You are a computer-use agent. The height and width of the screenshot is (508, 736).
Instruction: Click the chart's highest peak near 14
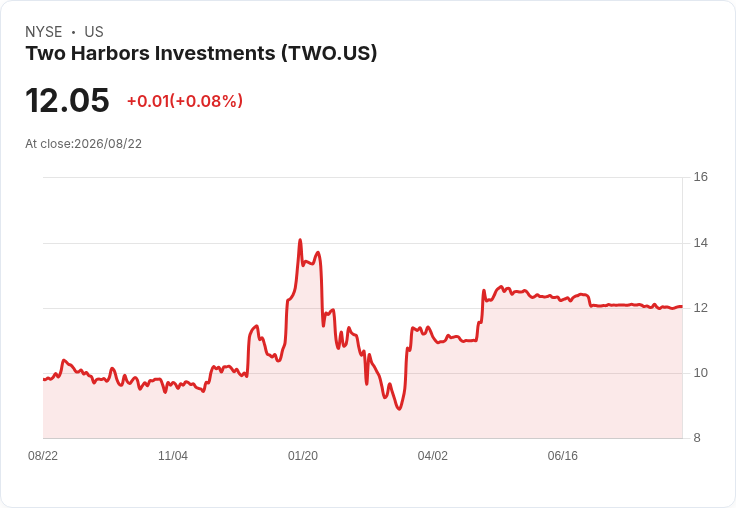click(x=300, y=240)
